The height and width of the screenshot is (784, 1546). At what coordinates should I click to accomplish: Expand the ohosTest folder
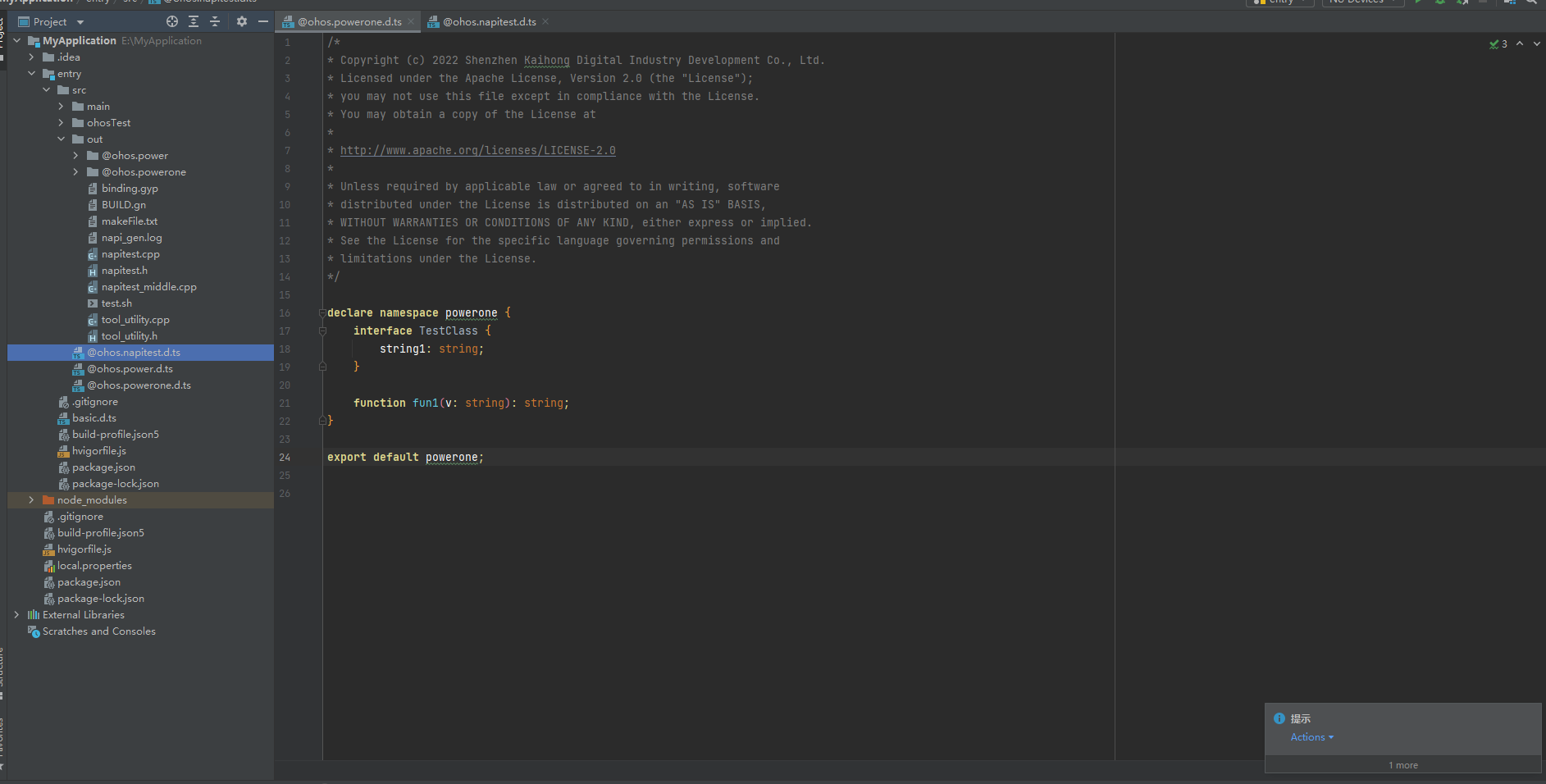tap(61, 122)
